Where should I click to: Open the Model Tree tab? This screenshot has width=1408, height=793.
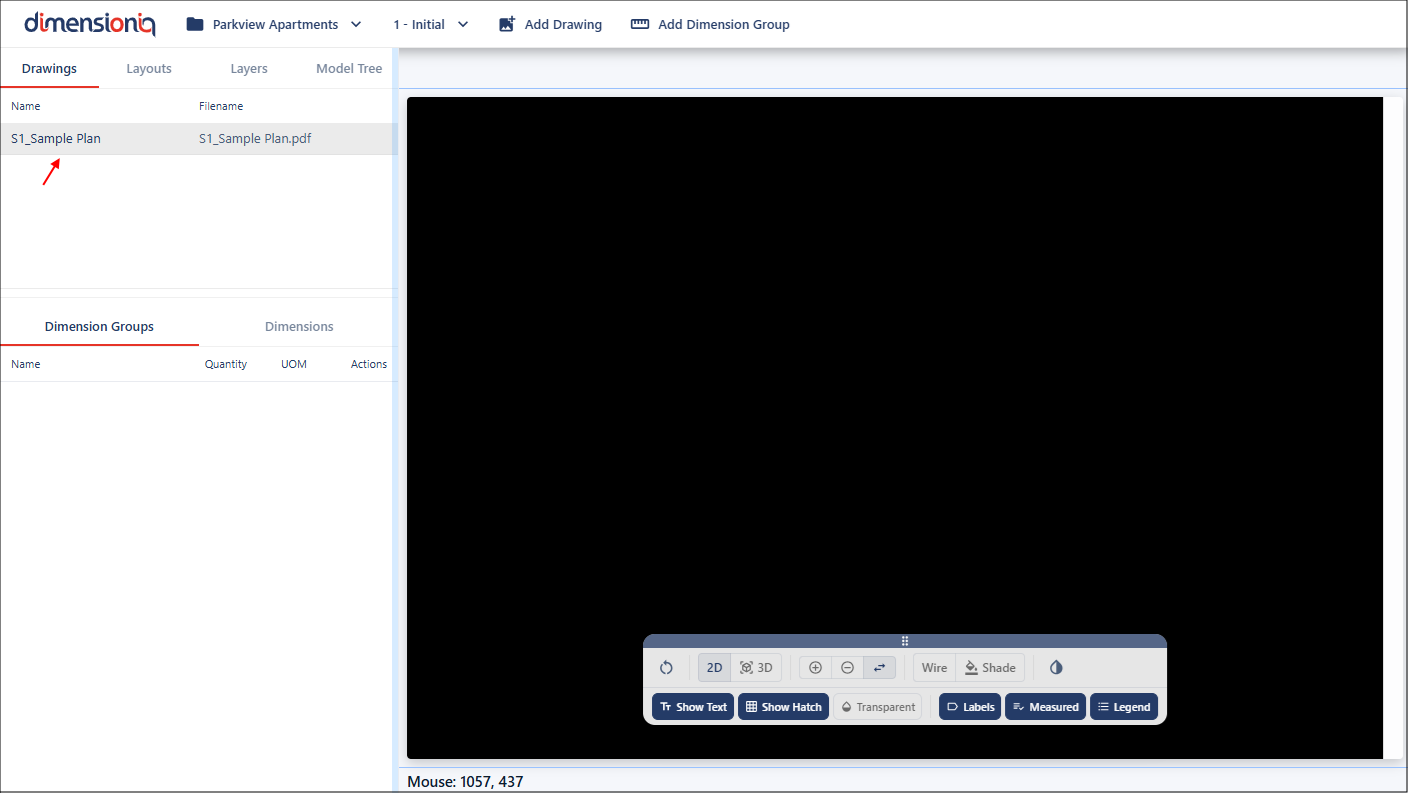click(349, 69)
